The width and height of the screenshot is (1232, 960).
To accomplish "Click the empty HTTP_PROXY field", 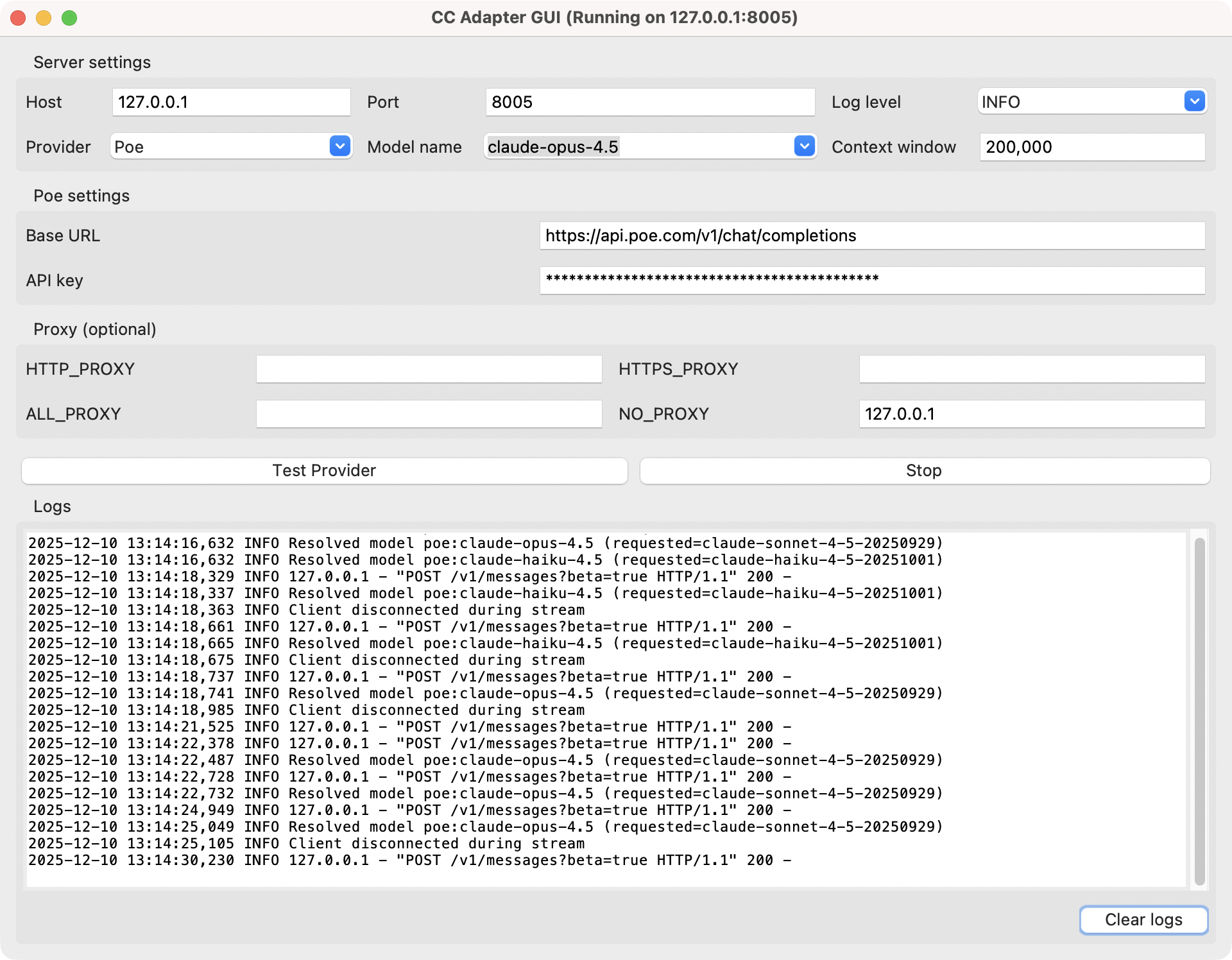I will click(x=429, y=369).
